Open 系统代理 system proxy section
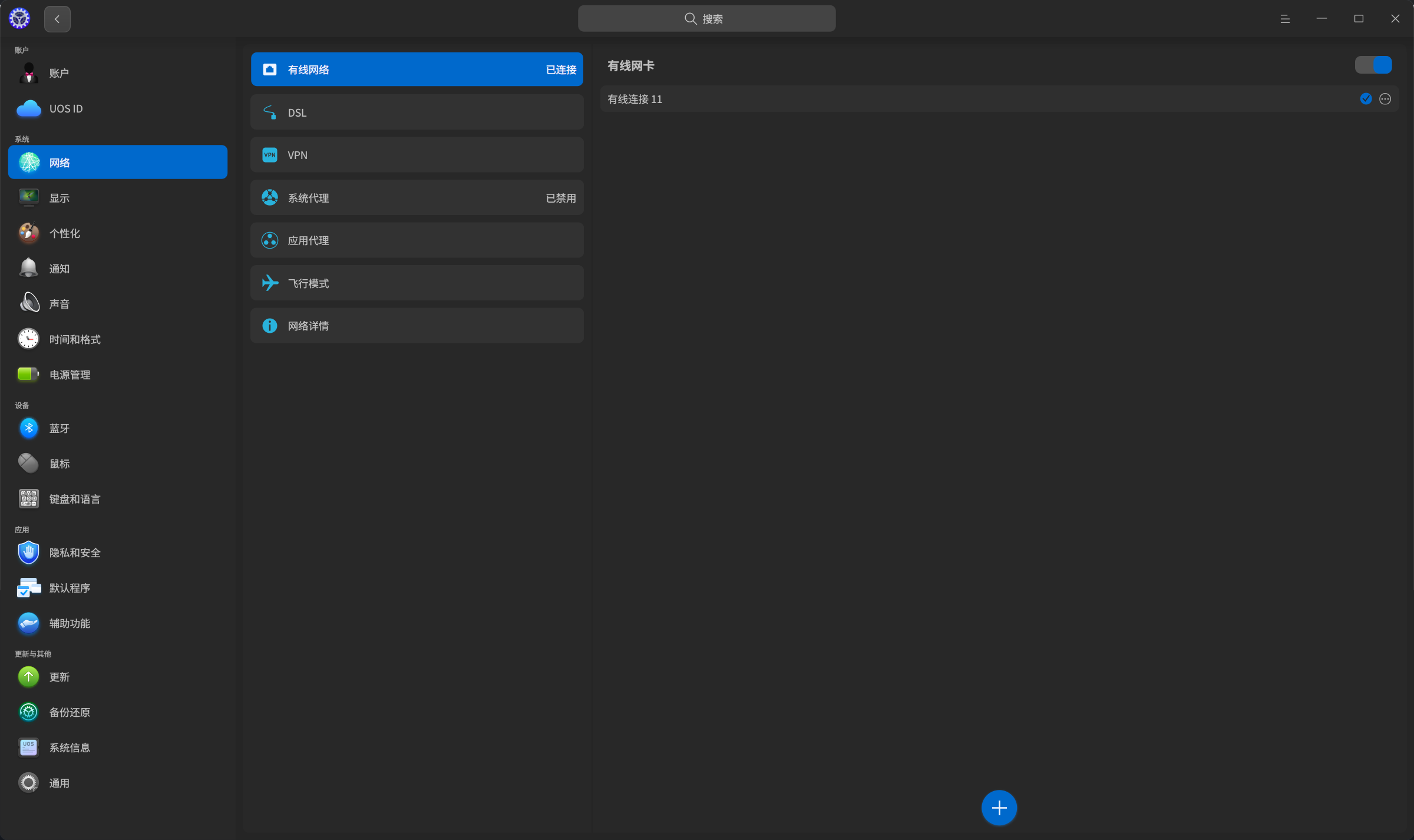 (417, 197)
